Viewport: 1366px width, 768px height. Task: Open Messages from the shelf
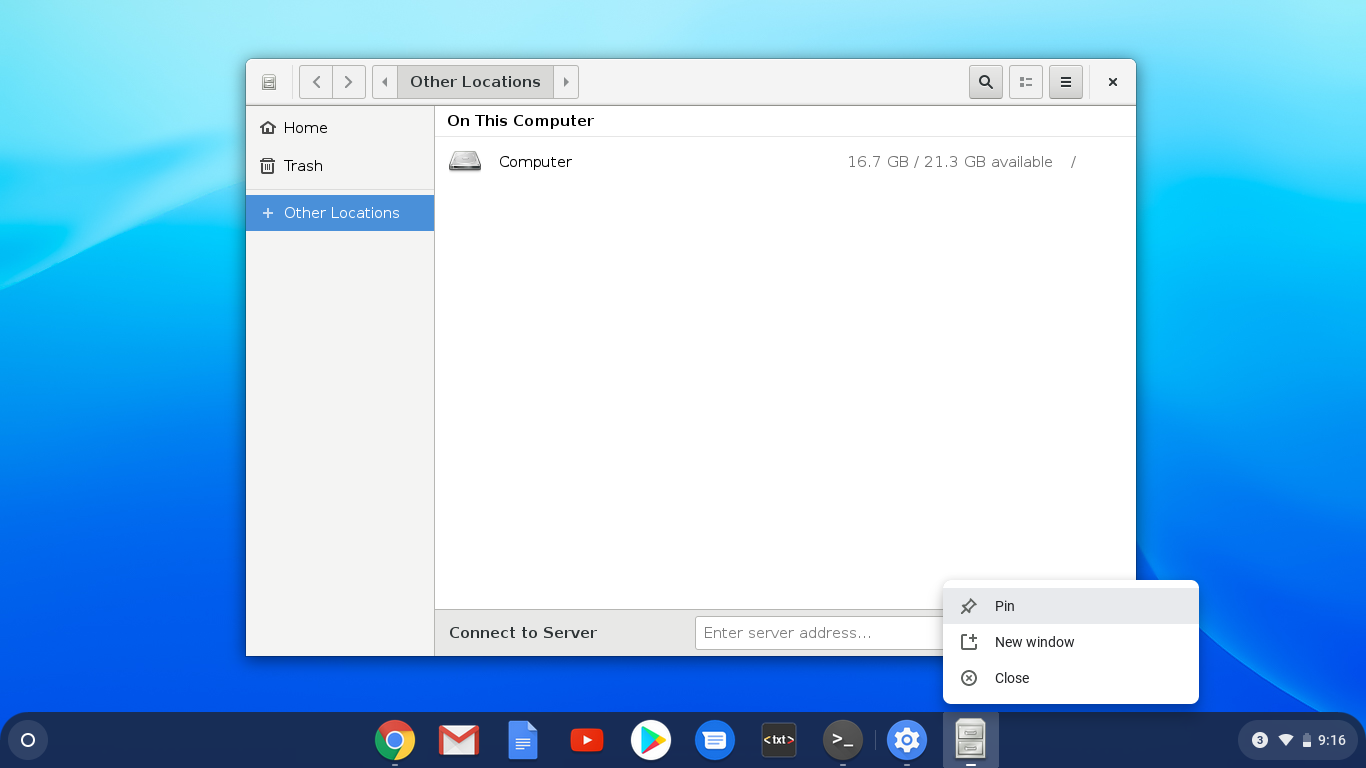pos(715,740)
